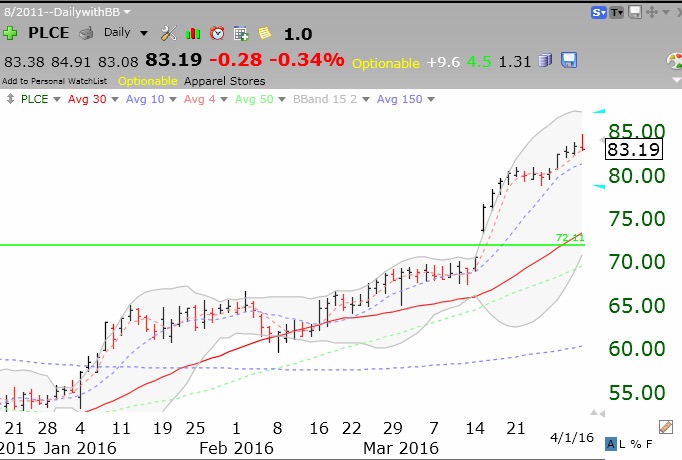Image resolution: width=682 pixels, height=460 pixels.
Task: Open the alarm clock alert icon
Action: (x=216, y=33)
